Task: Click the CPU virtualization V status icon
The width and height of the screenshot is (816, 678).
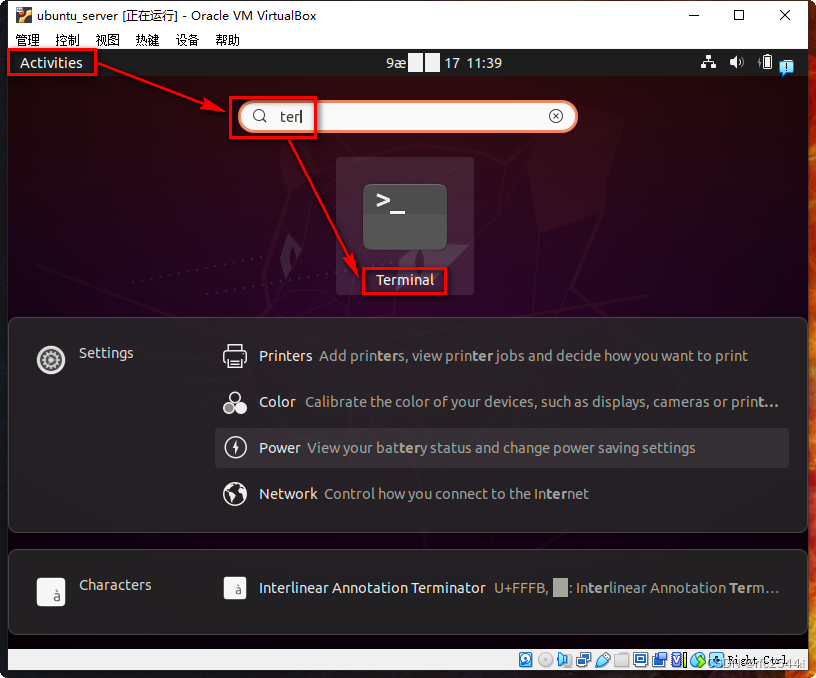Action: [679, 660]
